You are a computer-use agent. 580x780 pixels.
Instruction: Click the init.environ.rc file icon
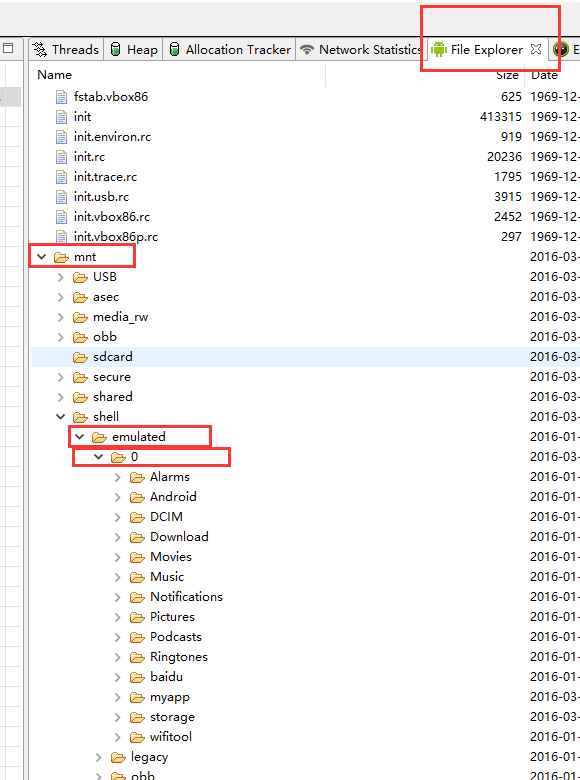point(61,137)
